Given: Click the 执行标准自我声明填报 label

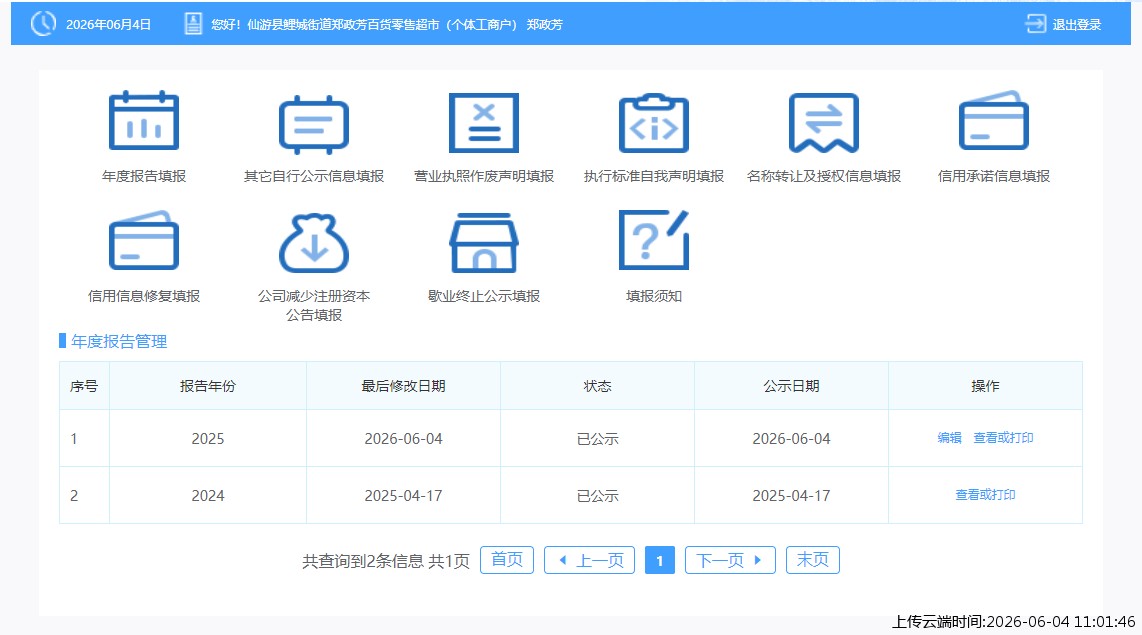Looking at the screenshot, I should [x=653, y=176].
